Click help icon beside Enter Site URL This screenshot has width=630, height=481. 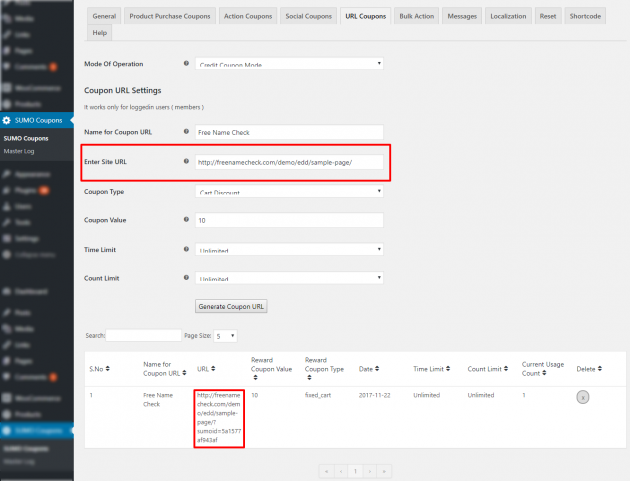[x=186, y=161]
